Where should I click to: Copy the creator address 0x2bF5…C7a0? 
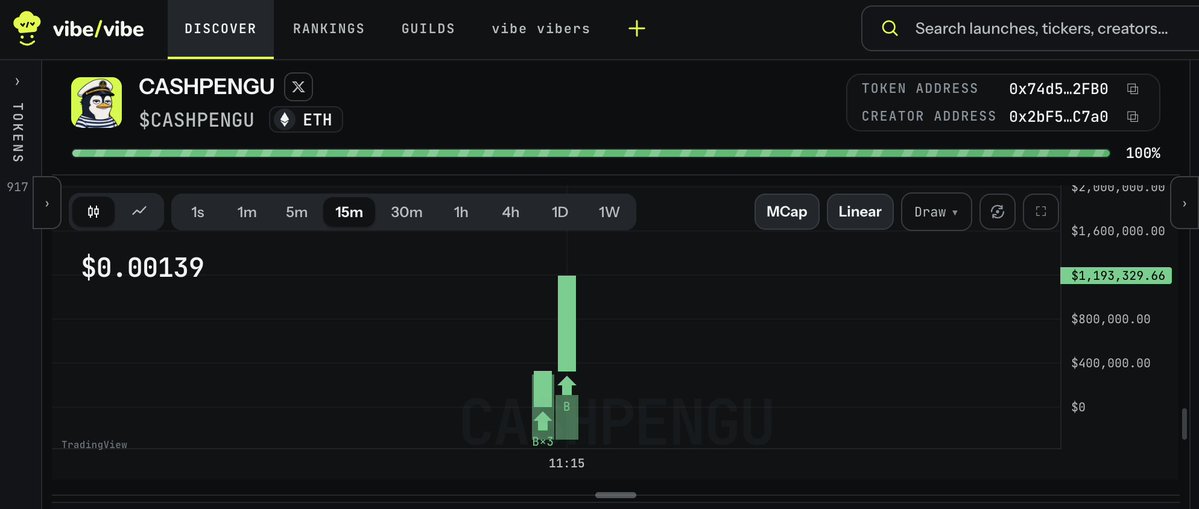1132,117
